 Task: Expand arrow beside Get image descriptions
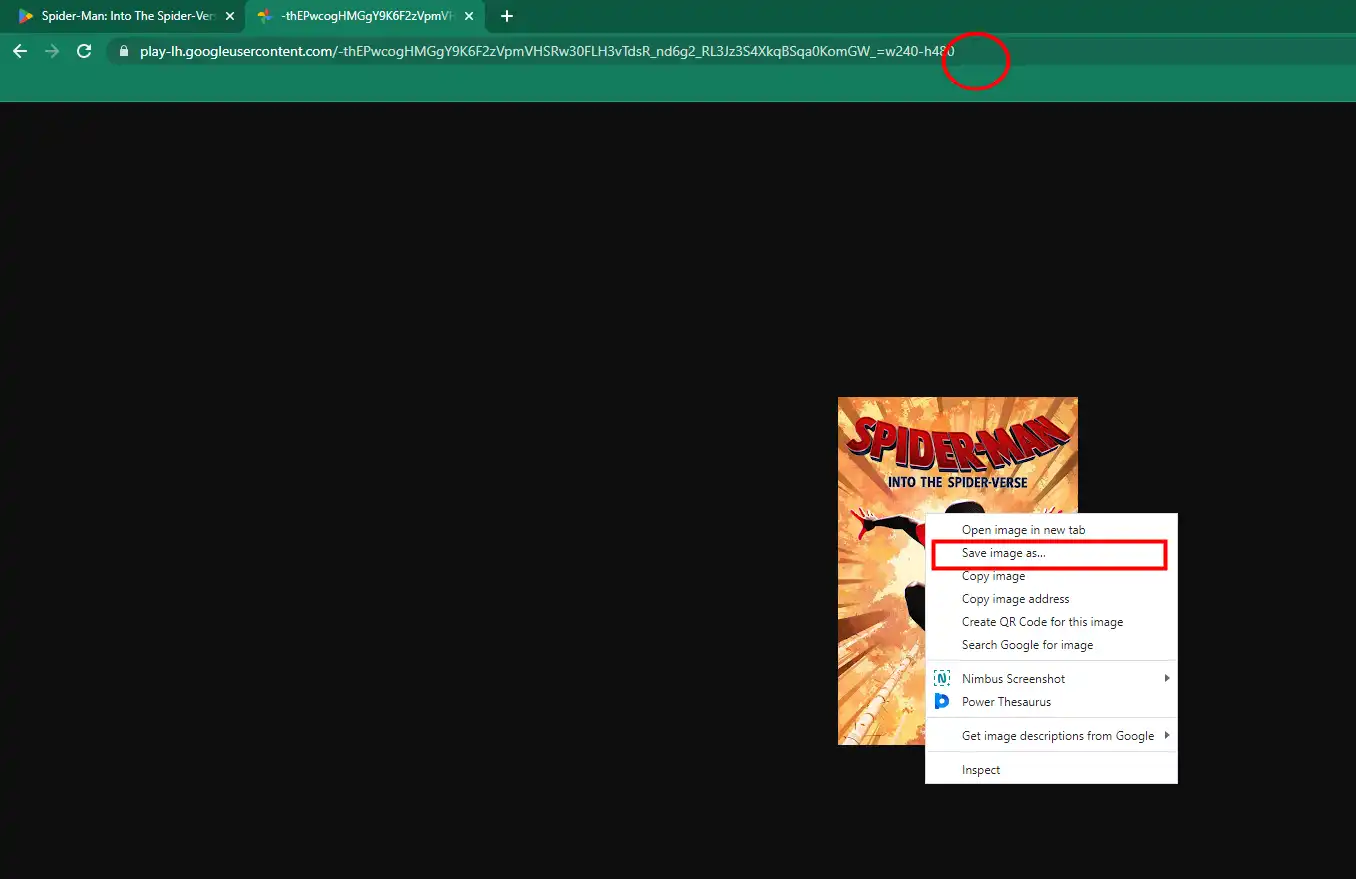(1167, 736)
